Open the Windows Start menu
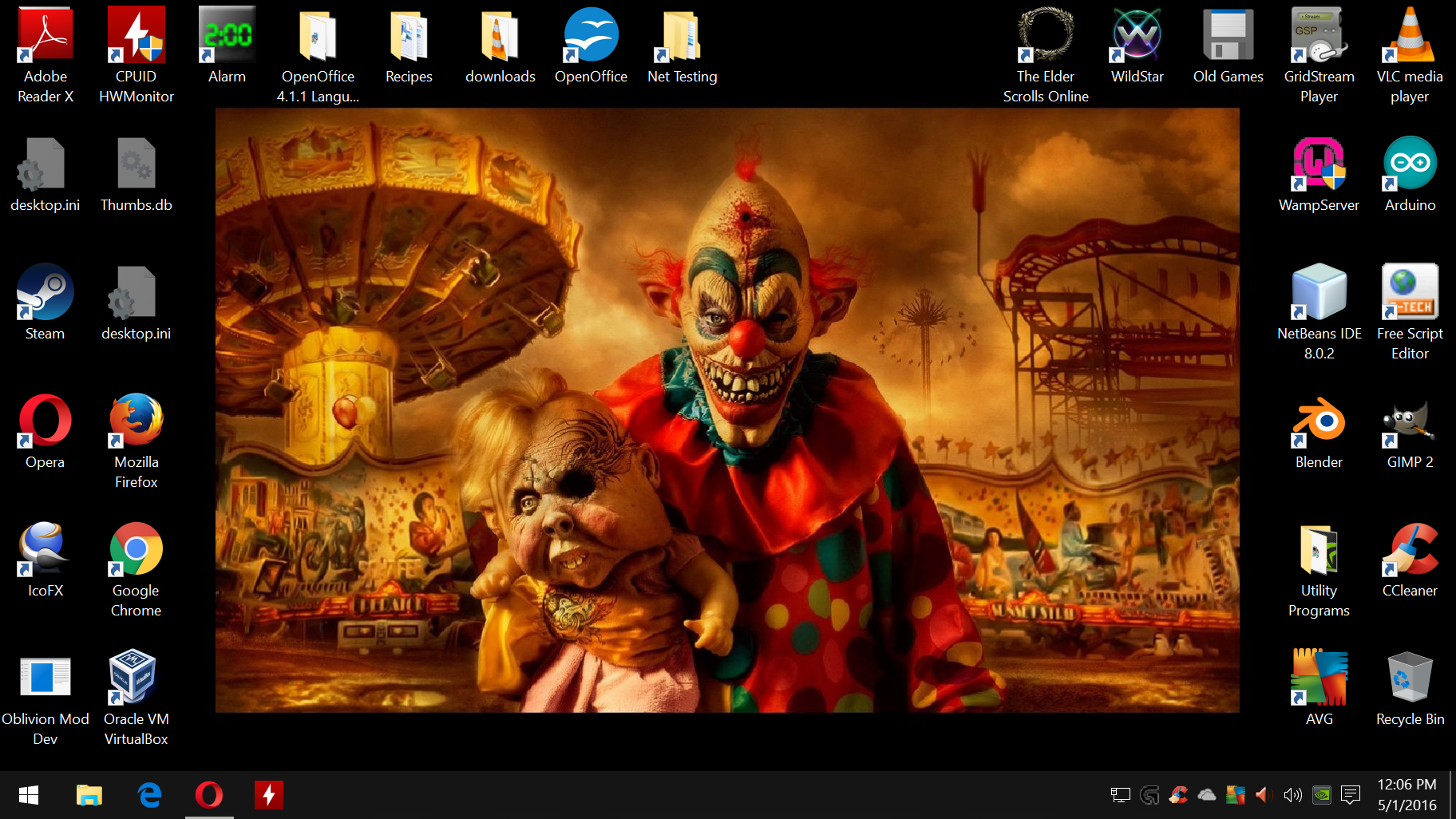The height and width of the screenshot is (819, 1456). point(29,795)
